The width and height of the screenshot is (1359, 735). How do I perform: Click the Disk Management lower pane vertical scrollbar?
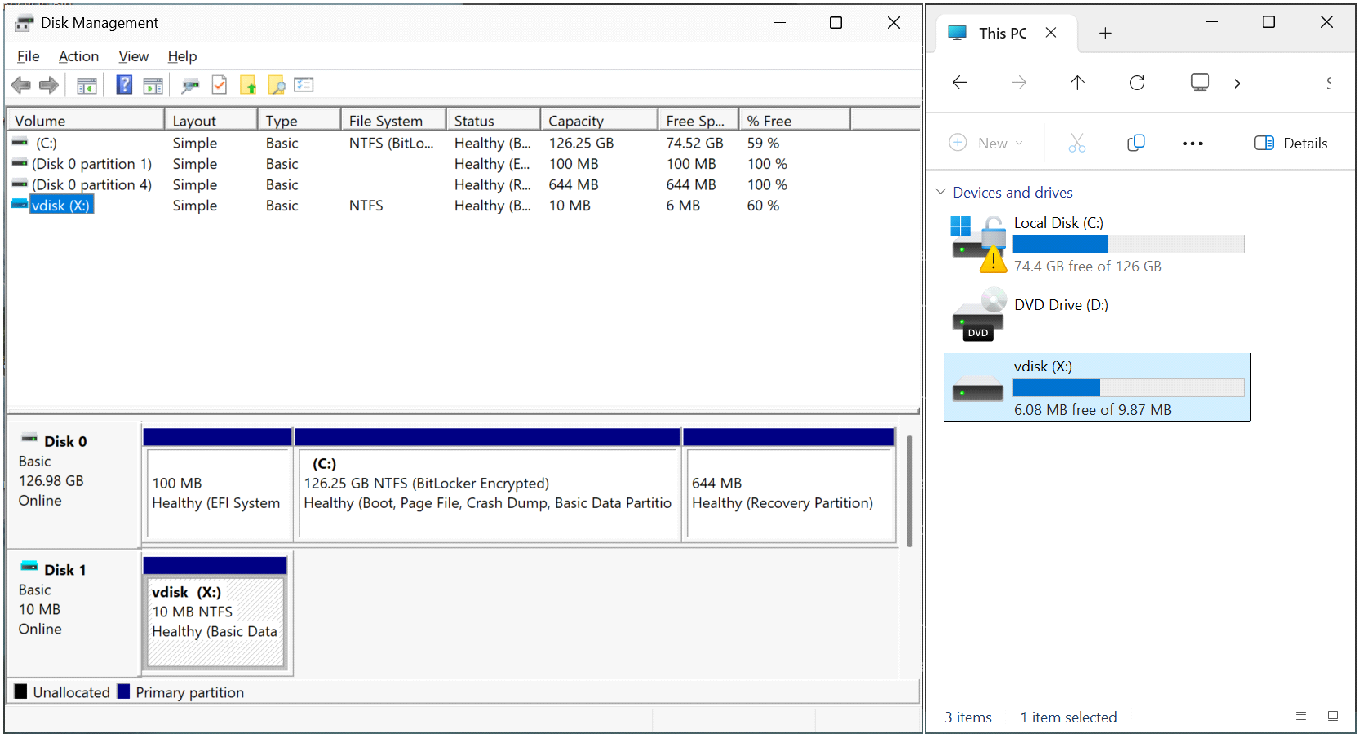[x=909, y=490]
